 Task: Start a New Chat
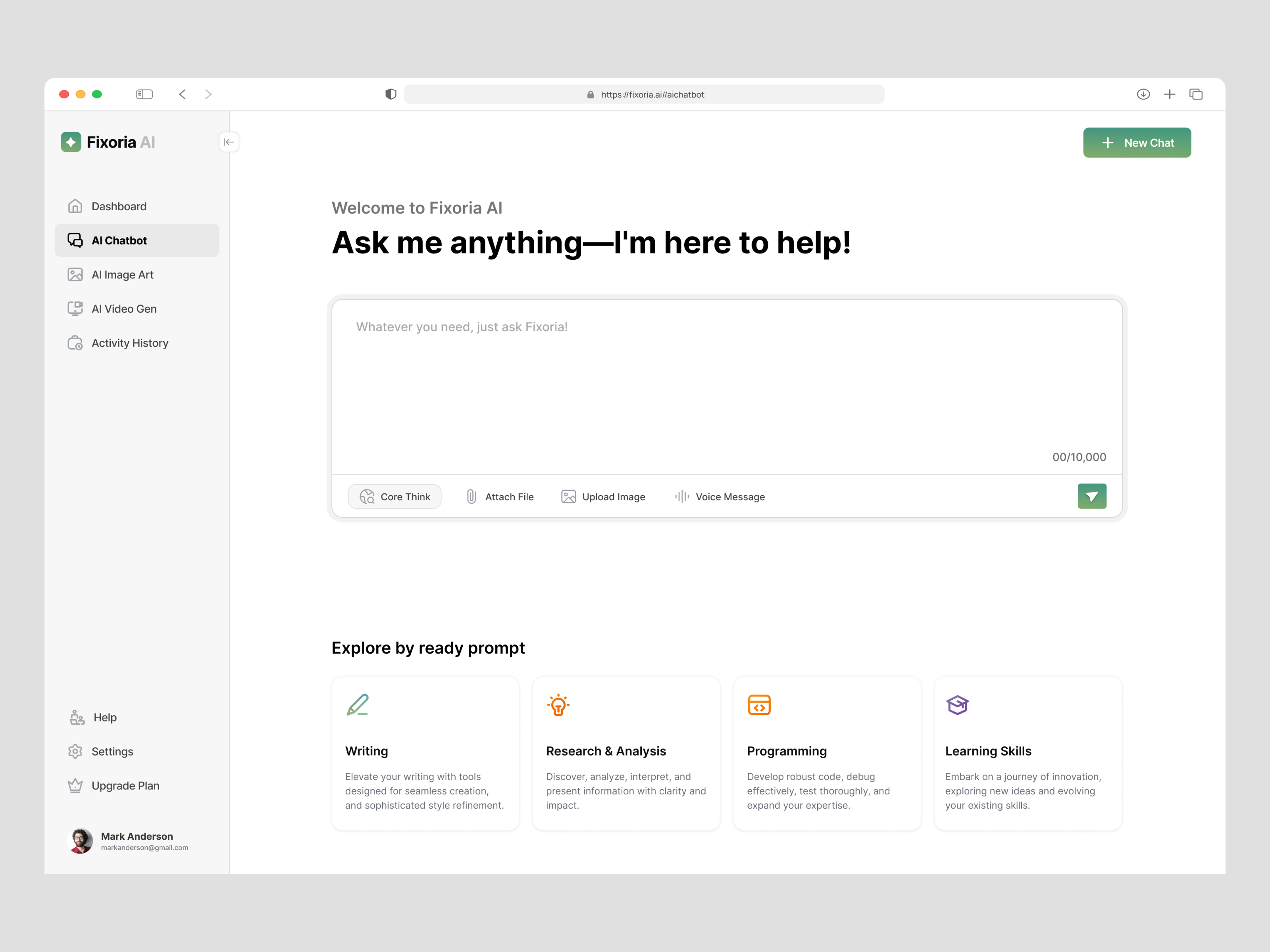[1137, 143]
